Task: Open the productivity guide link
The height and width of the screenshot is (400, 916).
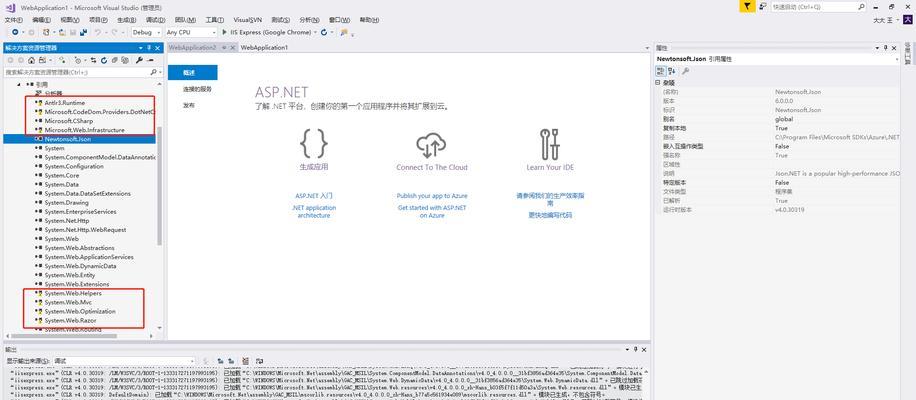Action: point(550,200)
